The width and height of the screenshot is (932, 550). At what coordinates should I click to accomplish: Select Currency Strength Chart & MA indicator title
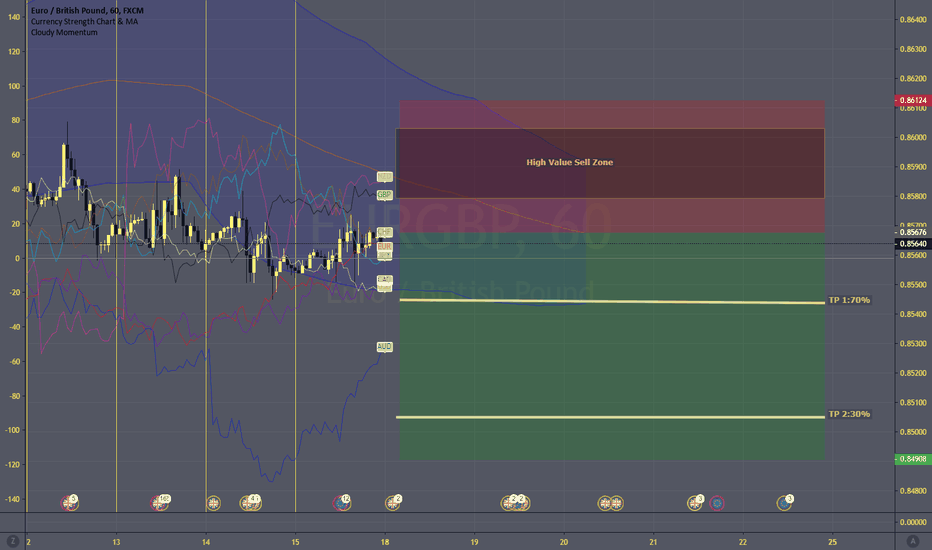tap(84, 21)
